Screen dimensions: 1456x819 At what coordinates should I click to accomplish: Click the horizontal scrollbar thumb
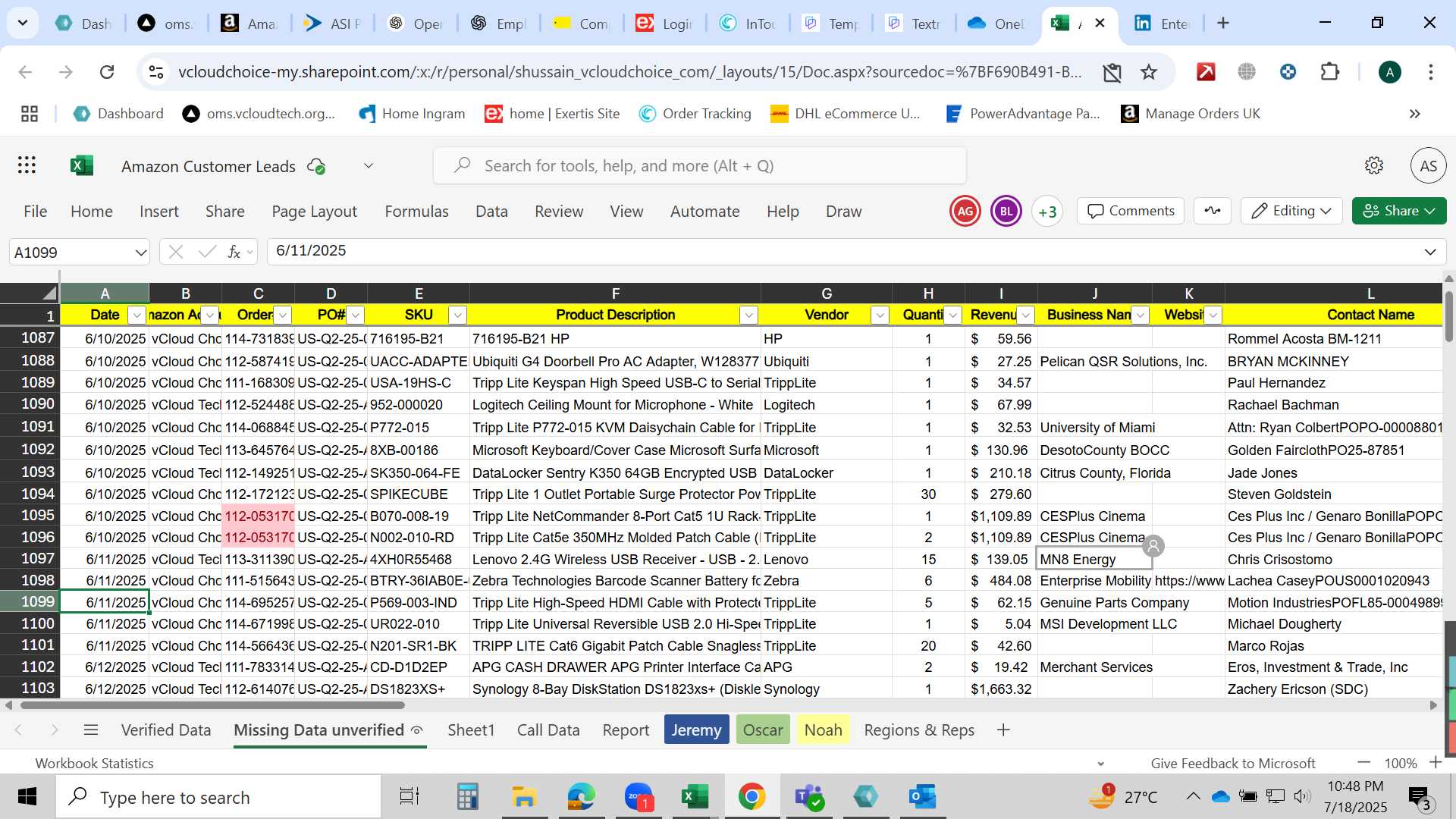[x=212, y=704]
